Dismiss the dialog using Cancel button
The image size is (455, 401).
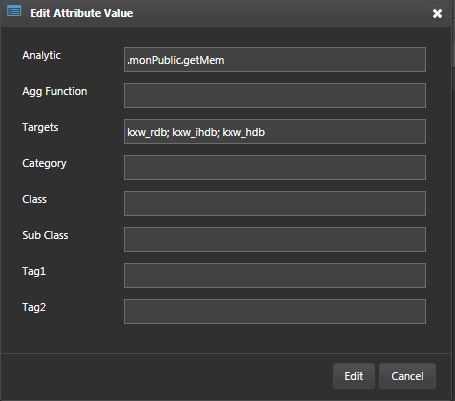point(407,376)
